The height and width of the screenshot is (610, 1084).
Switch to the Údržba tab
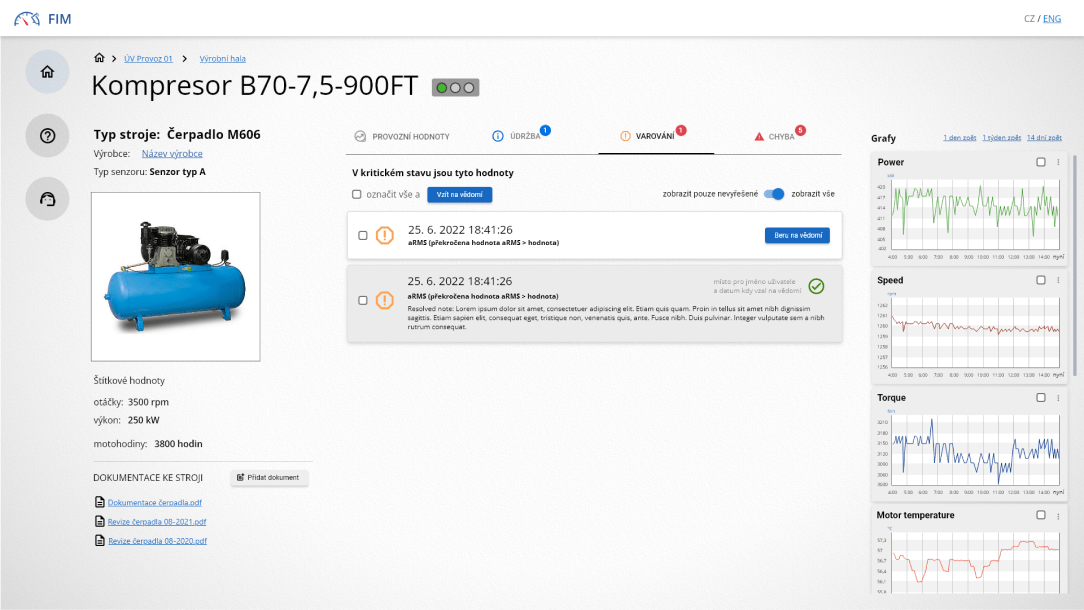pyautogui.click(x=517, y=136)
